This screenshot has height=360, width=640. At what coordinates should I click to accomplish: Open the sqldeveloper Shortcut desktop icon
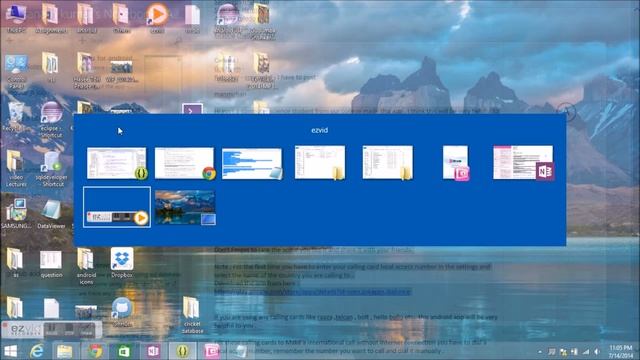[x=52, y=169]
